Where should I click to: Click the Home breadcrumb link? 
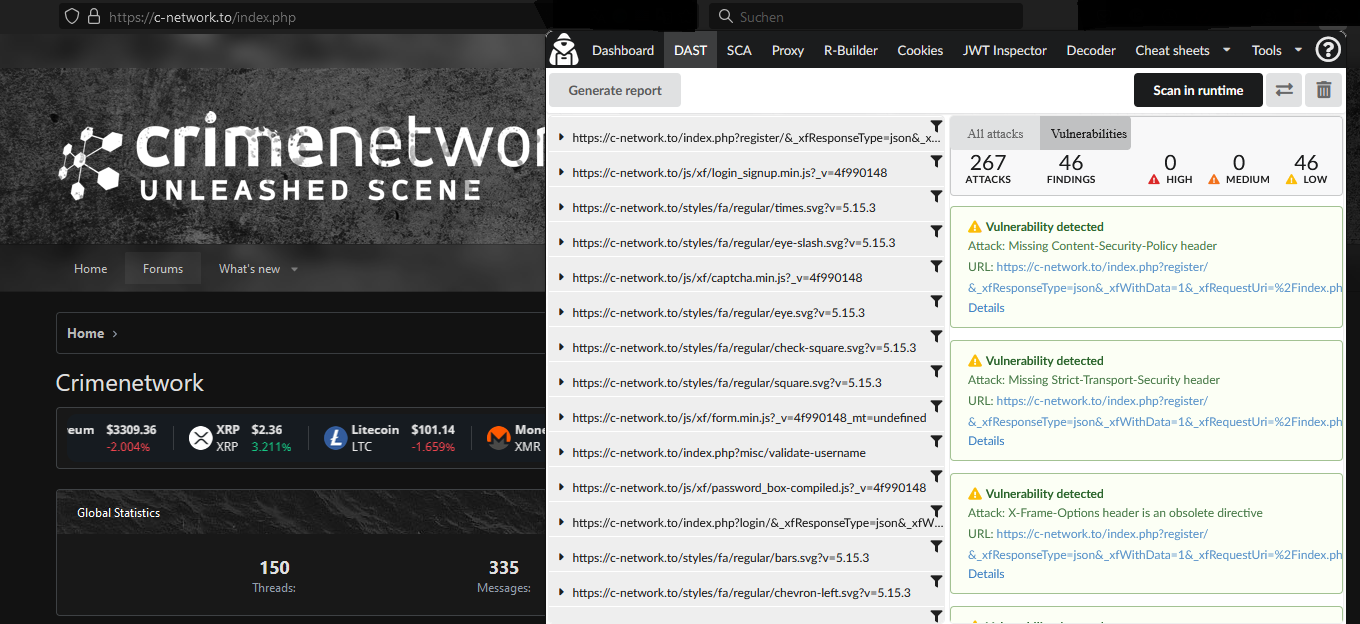tap(85, 333)
